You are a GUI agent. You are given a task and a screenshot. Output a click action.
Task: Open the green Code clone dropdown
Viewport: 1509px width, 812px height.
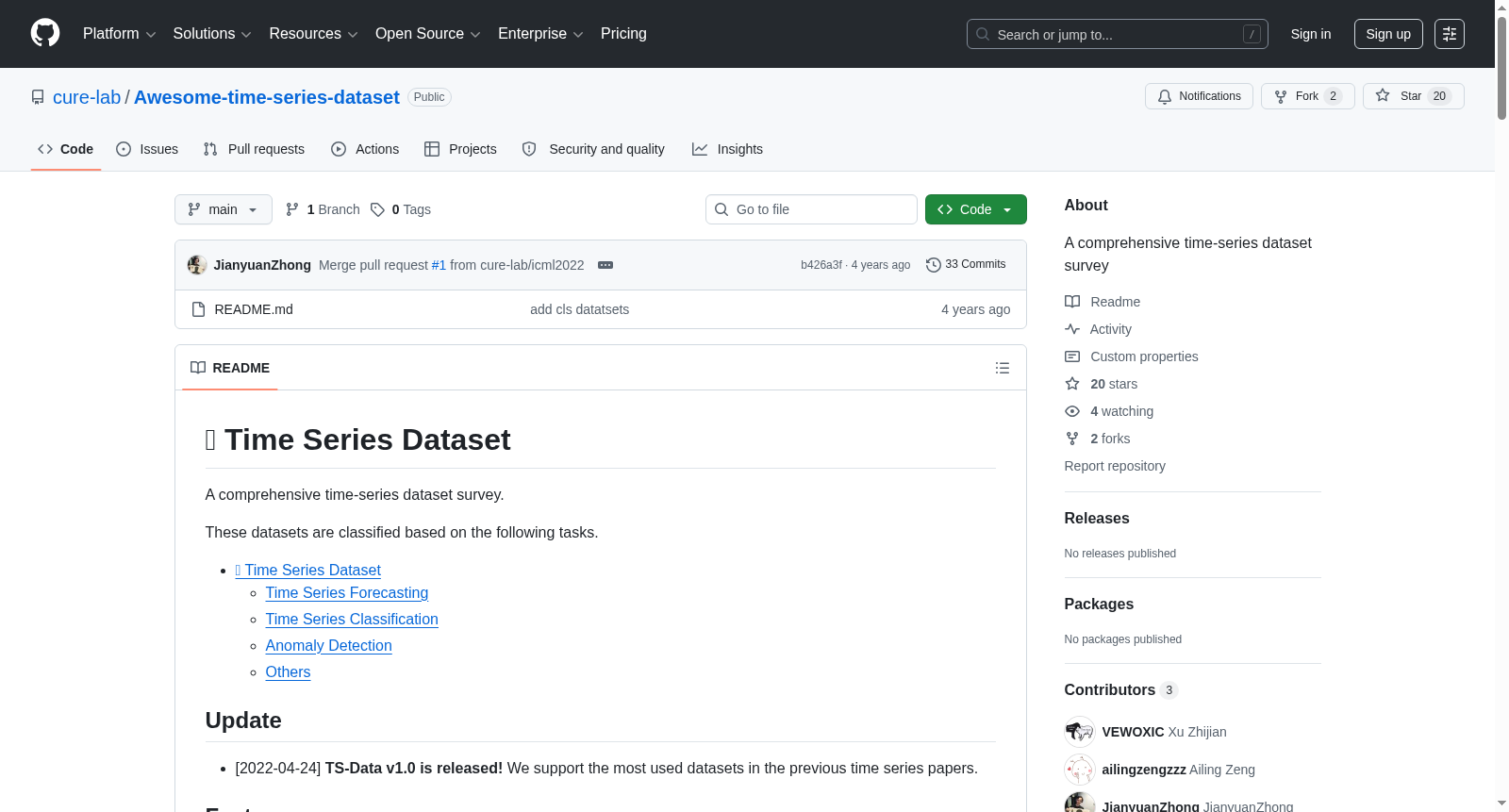[x=975, y=209]
